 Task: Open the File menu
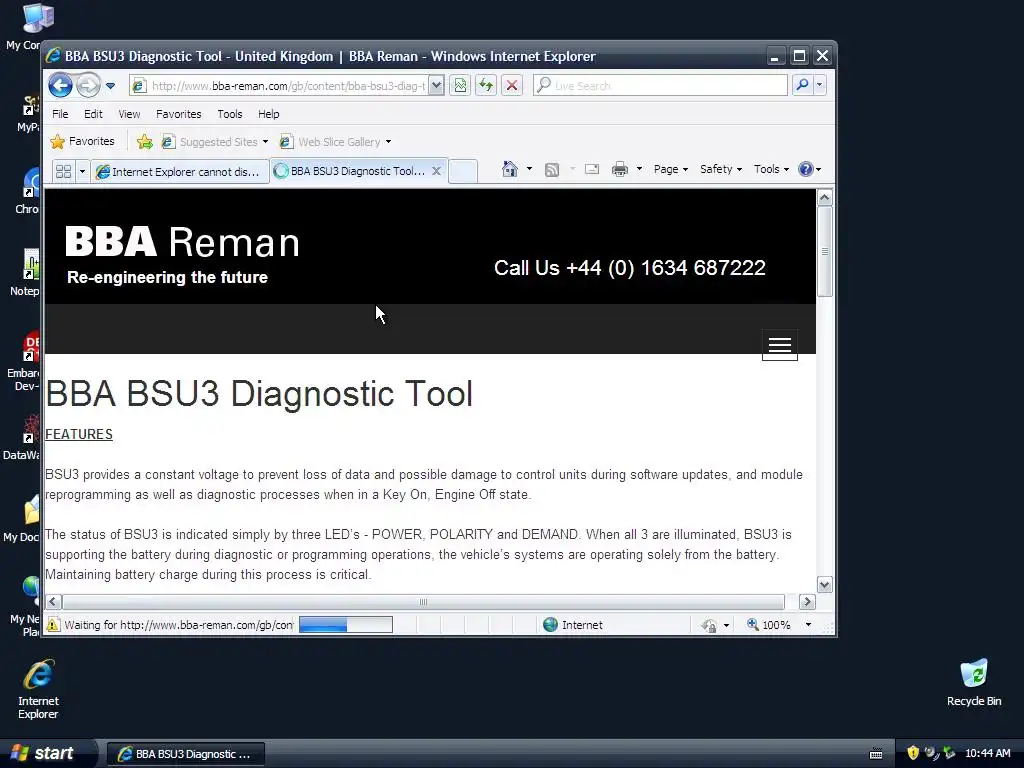tap(60, 114)
